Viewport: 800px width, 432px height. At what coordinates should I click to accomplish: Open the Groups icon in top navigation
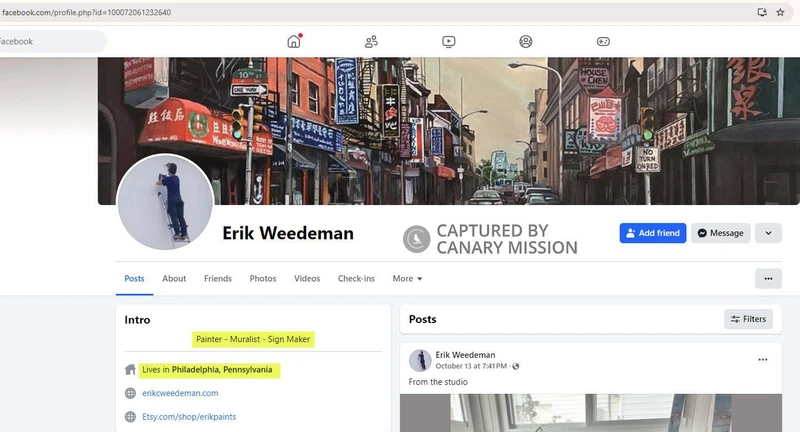pyautogui.click(x=526, y=41)
